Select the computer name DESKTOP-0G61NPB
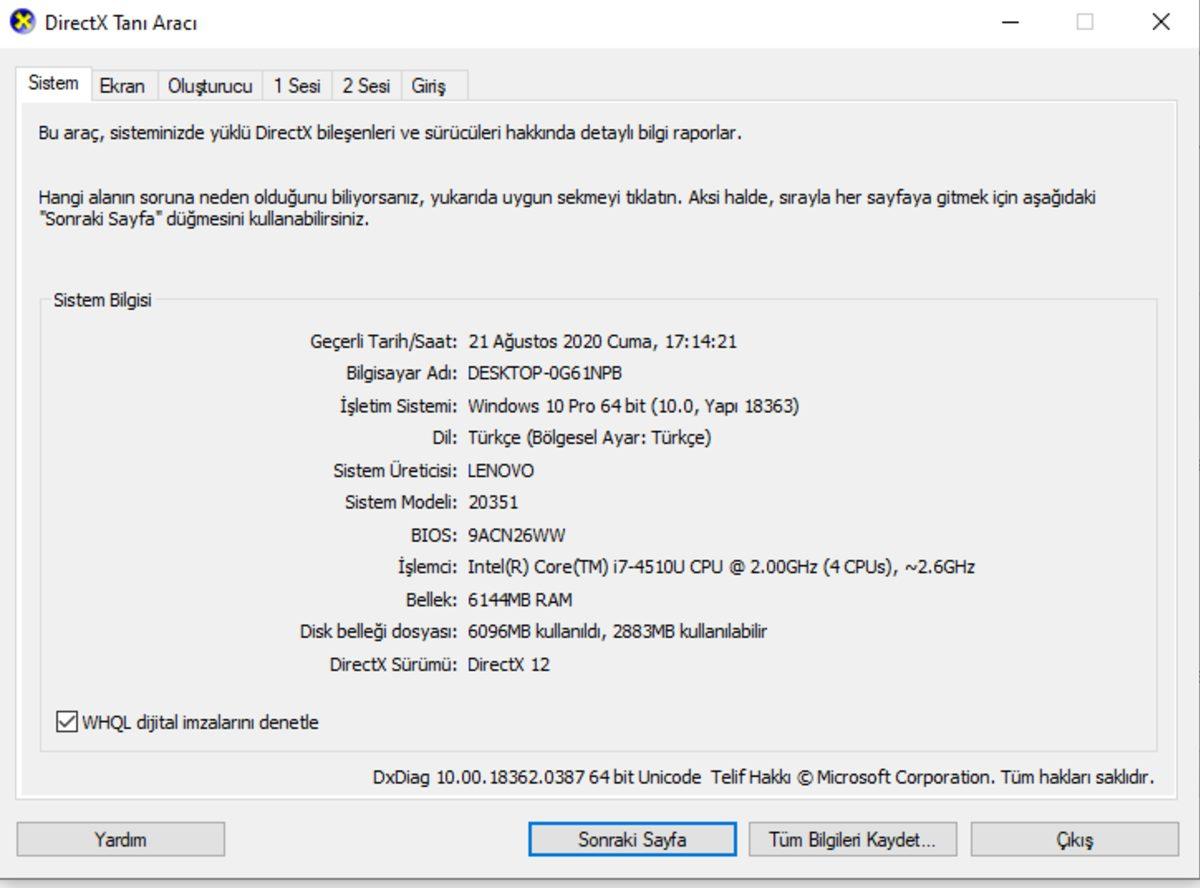Image resolution: width=1200 pixels, height=888 pixels. 548,374
